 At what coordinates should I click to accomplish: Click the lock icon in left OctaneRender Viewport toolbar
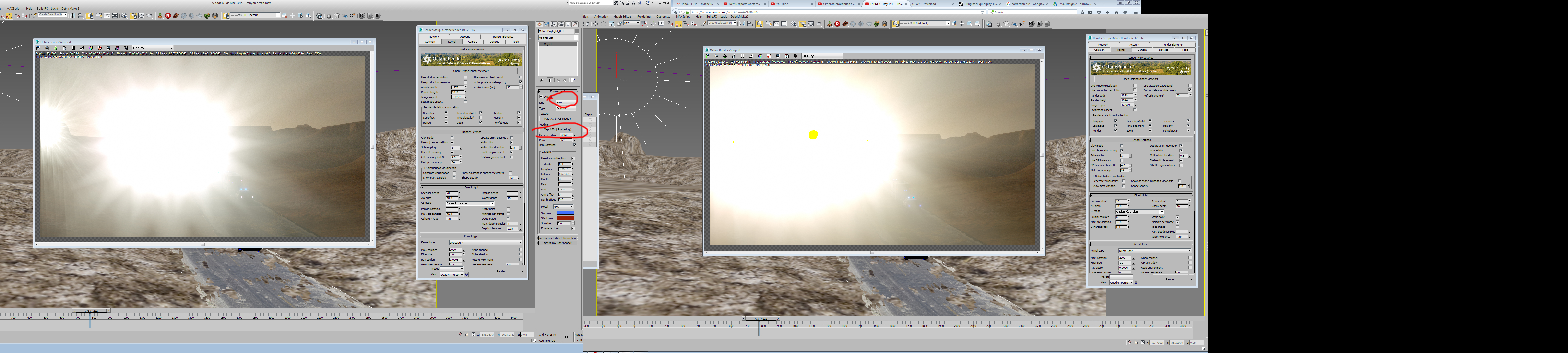point(65,48)
